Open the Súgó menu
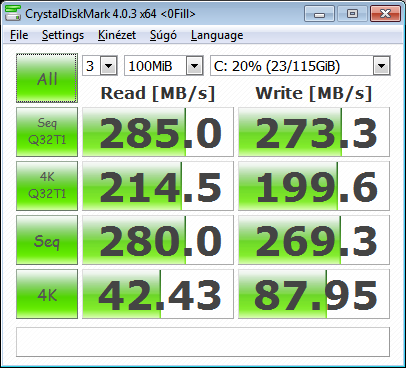Screen dimensions: 406x368 (x=163, y=35)
